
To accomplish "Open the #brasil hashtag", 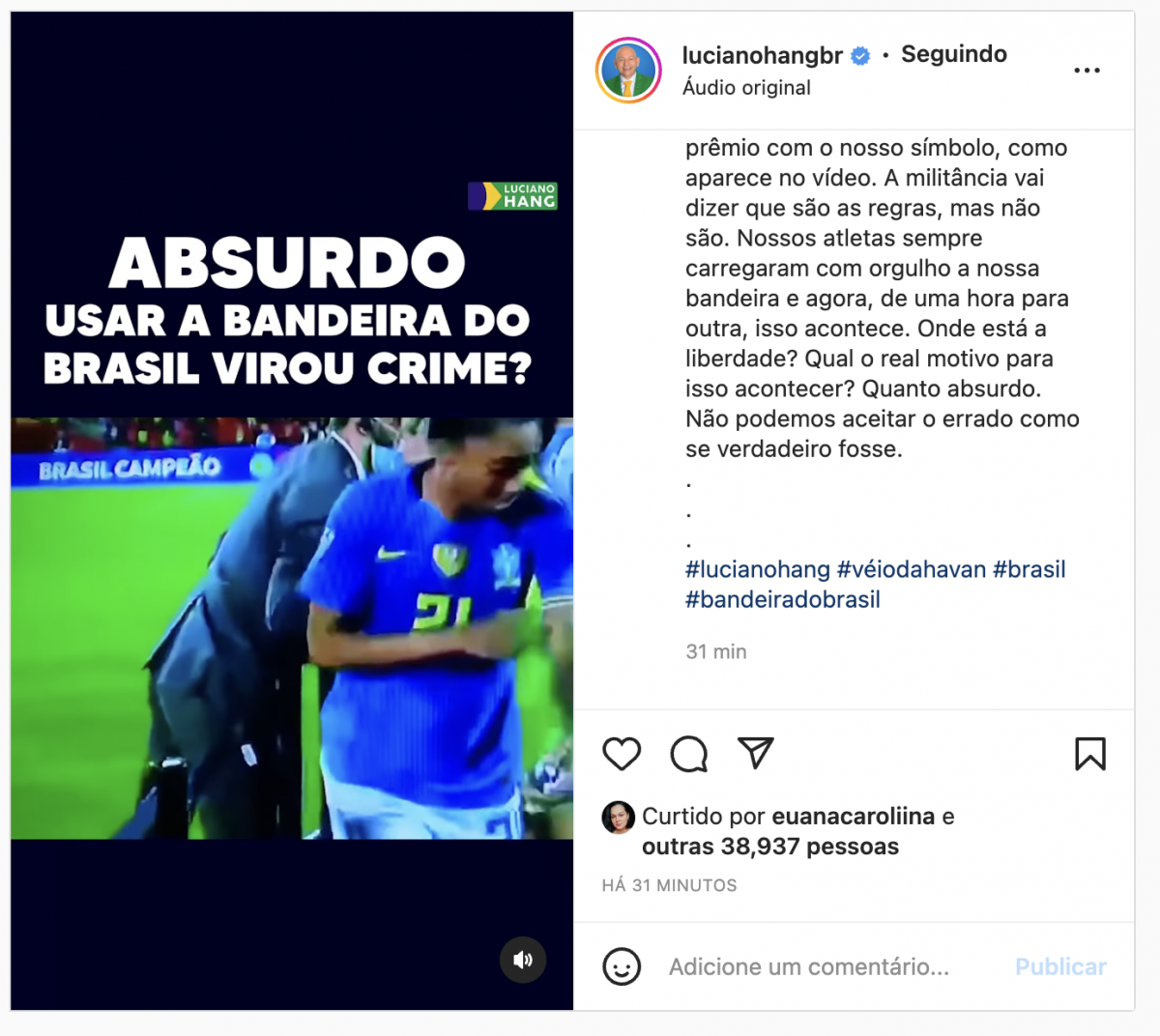I will 1029,569.
